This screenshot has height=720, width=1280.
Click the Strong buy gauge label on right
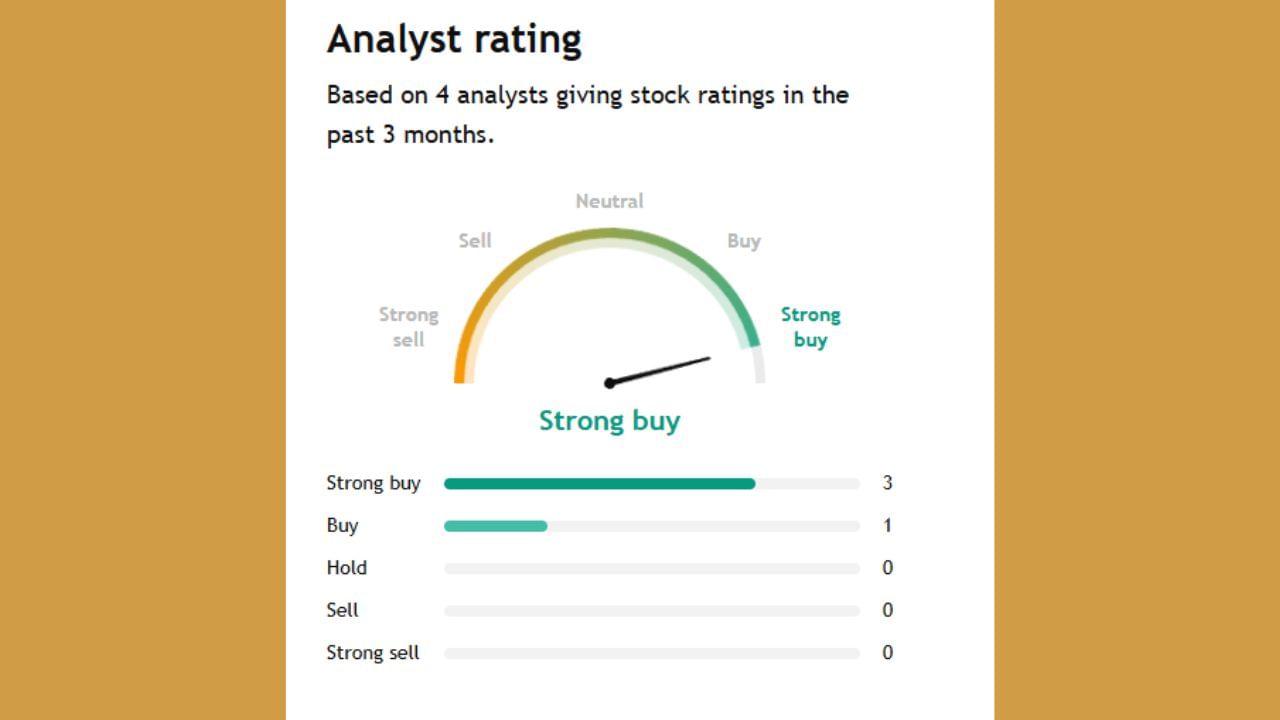(810, 327)
